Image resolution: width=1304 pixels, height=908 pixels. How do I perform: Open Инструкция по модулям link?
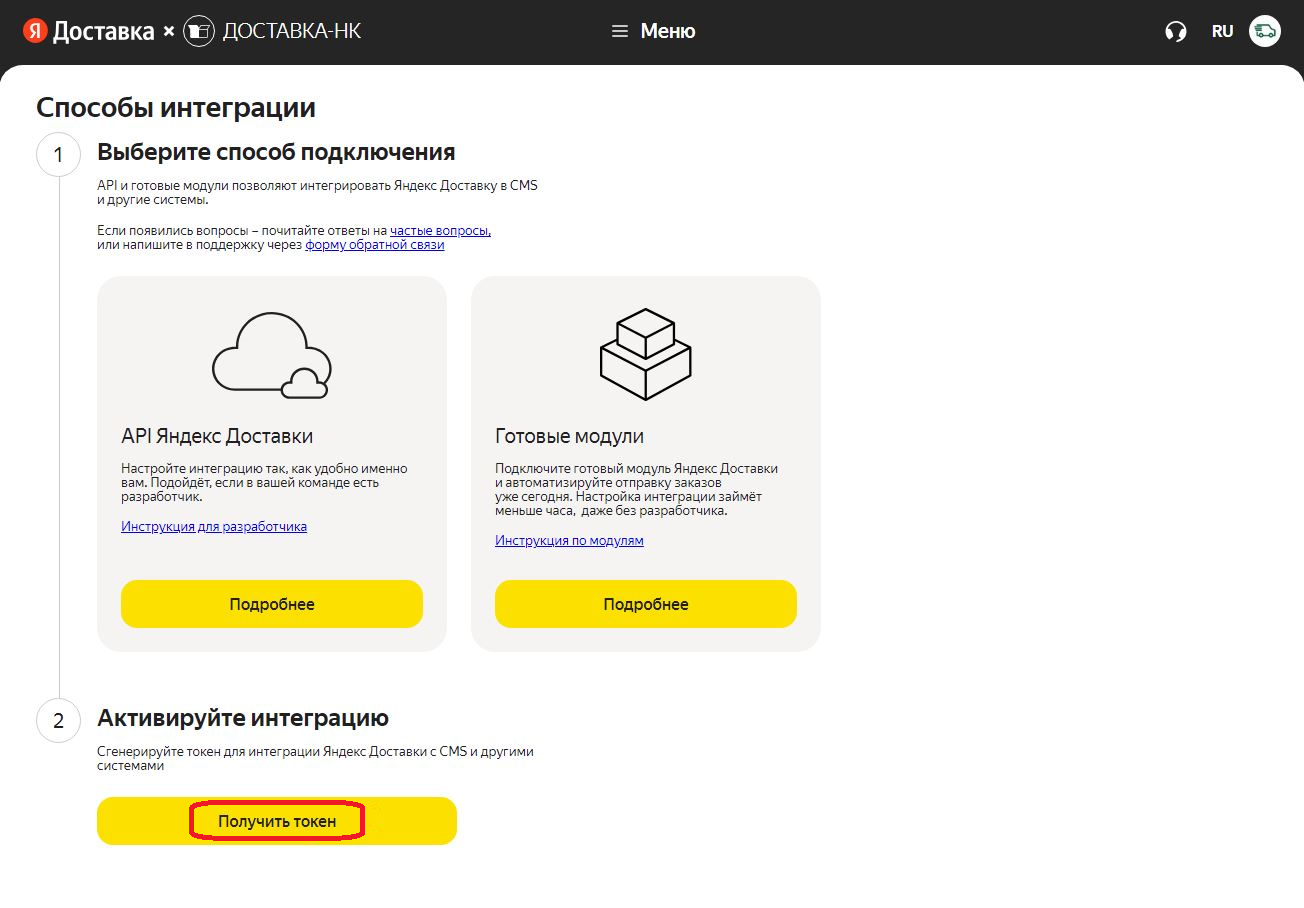(569, 540)
